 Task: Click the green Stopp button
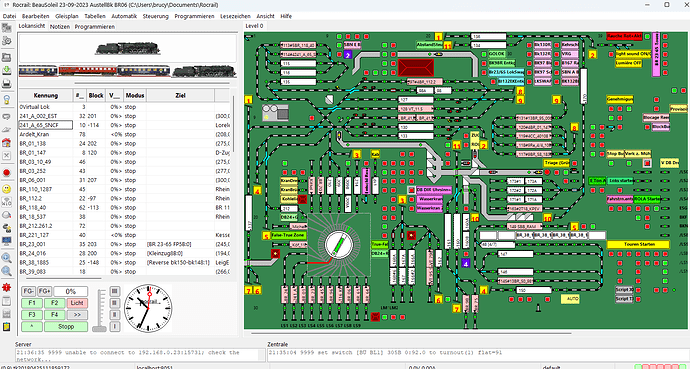click(x=66, y=327)
